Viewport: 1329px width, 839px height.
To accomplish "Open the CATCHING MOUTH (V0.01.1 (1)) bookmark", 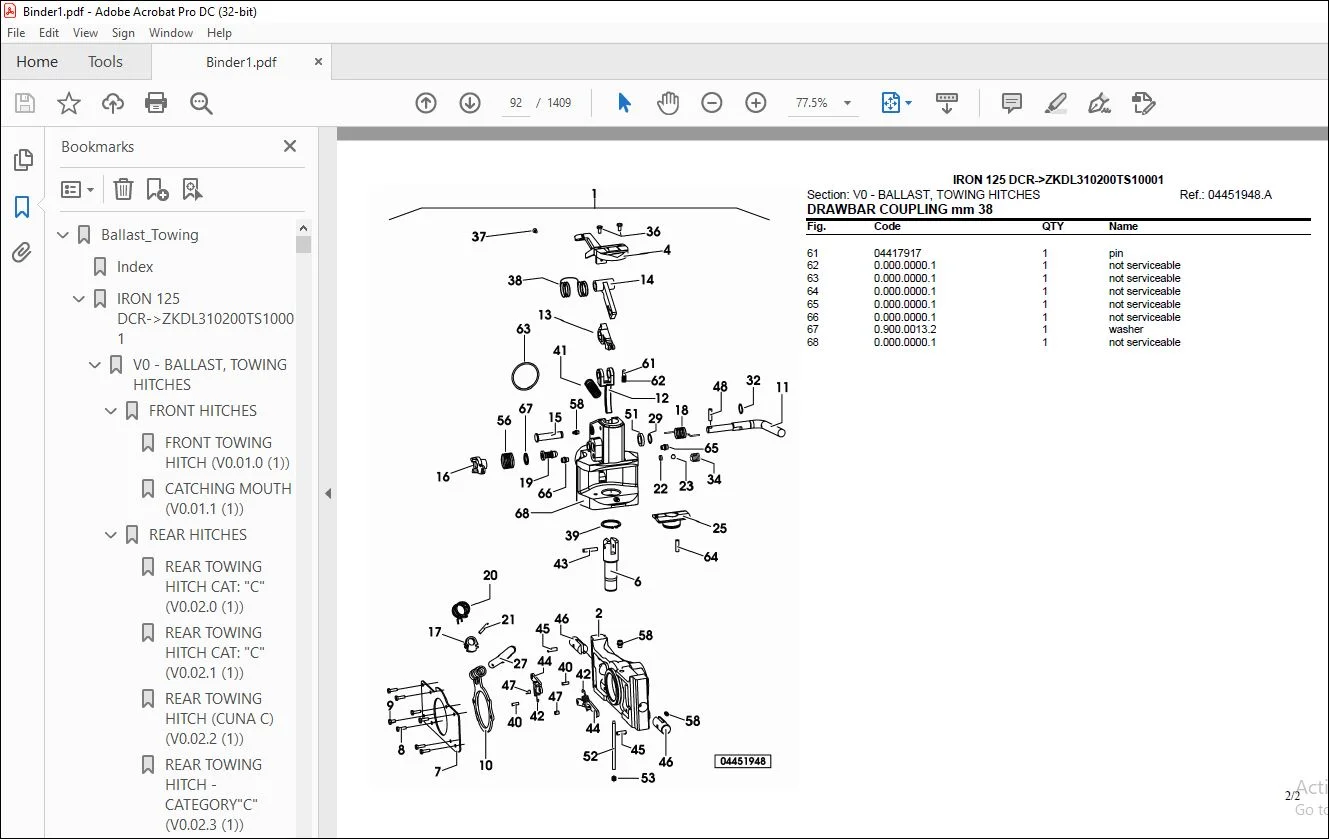I will (x=228, y=498).
